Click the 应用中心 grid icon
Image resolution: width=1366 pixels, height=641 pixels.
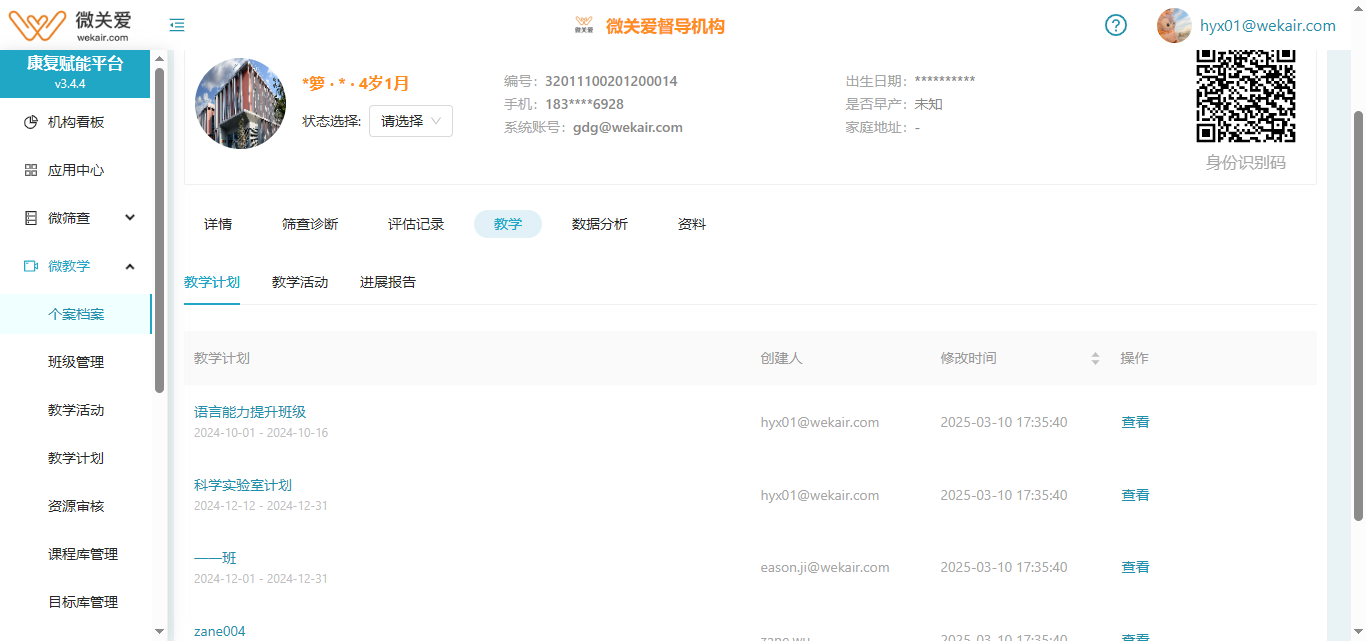tap(31, 170)
